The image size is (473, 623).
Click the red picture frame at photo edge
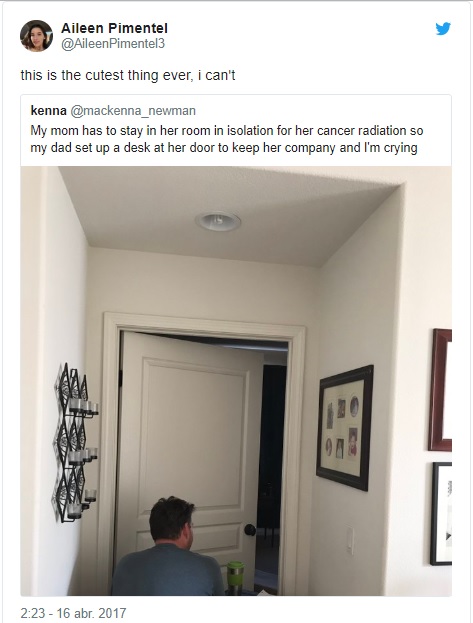(x=440, y=390)
